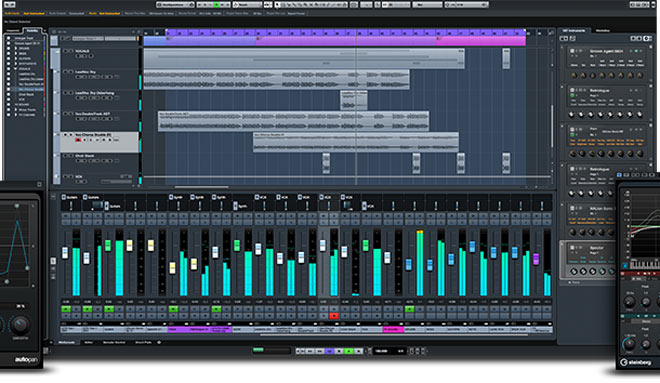Viewport: 660px width, 383px height.
Task: Toggle green Read button on first mixer channel
Action: tap(66, 309)
